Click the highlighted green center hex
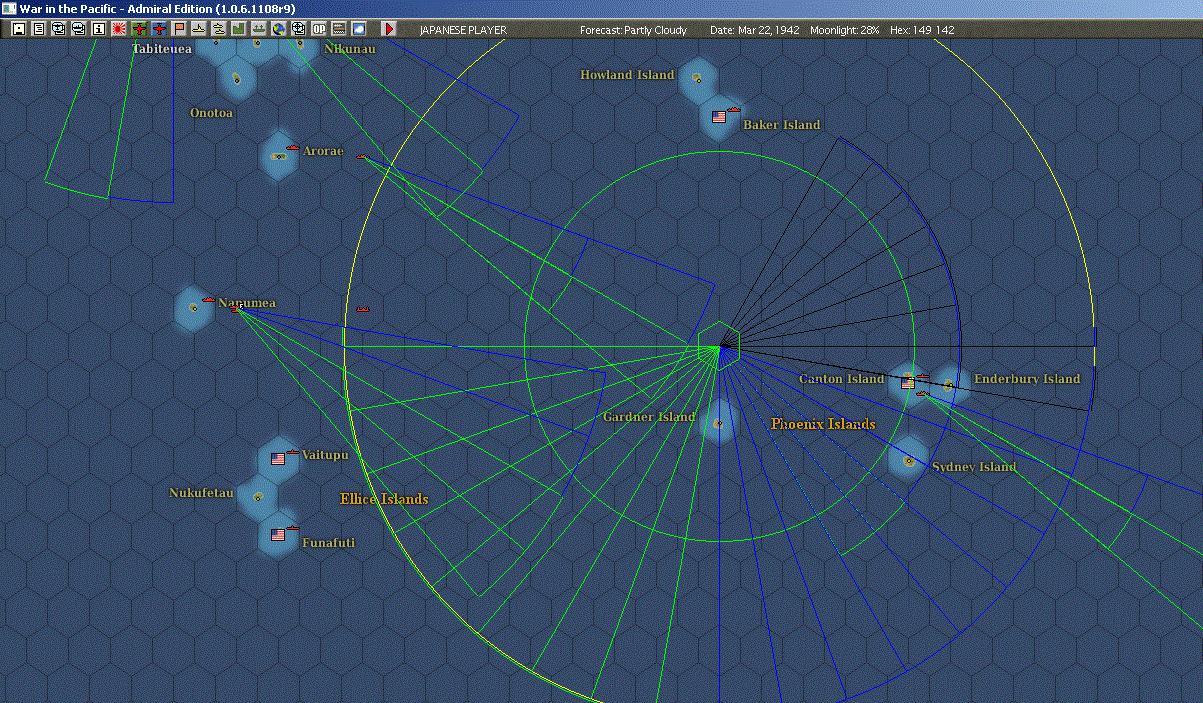The image size is (1203, 703). pos(718,345)
